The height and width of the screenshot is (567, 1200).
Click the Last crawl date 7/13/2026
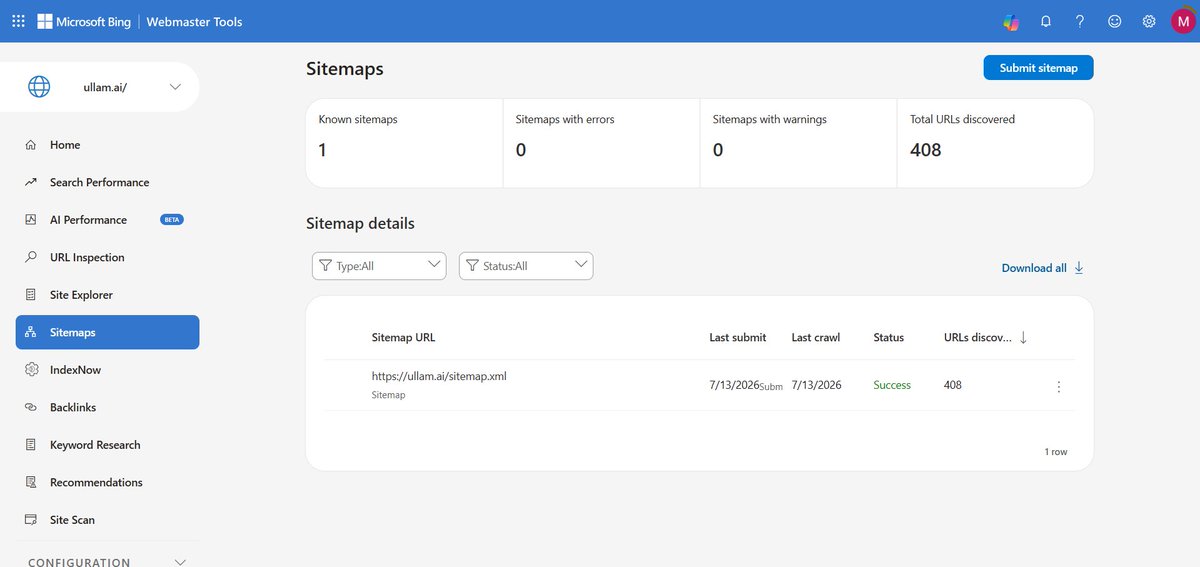coord(816,385)
